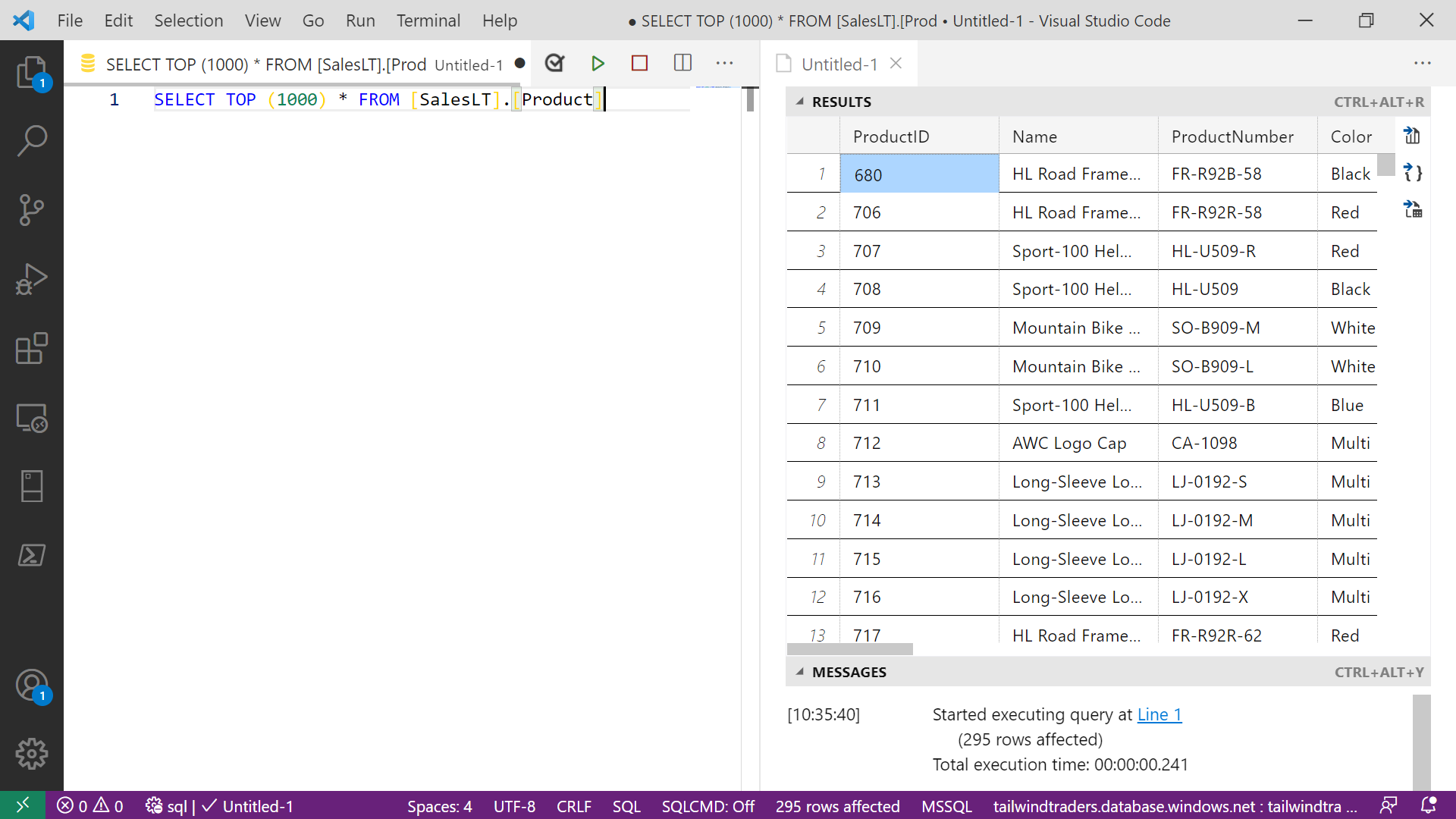The image size is (1456, 819).
Task: Open the SQL Server sidebar view
Action: [x=31, y=486]
